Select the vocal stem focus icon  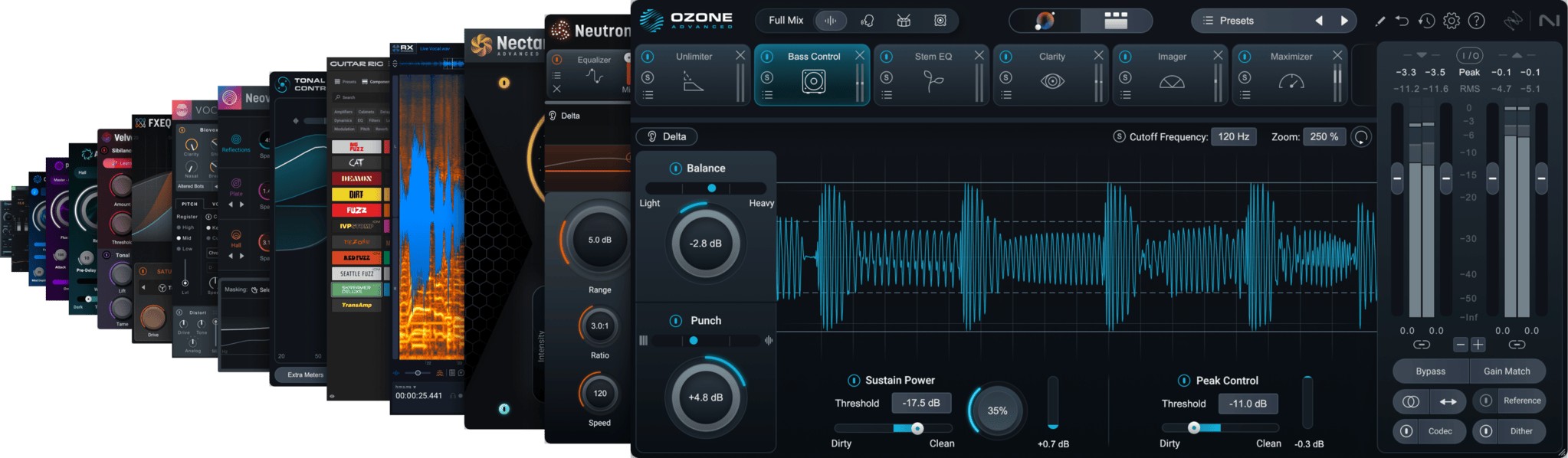(x=868, y=21)
